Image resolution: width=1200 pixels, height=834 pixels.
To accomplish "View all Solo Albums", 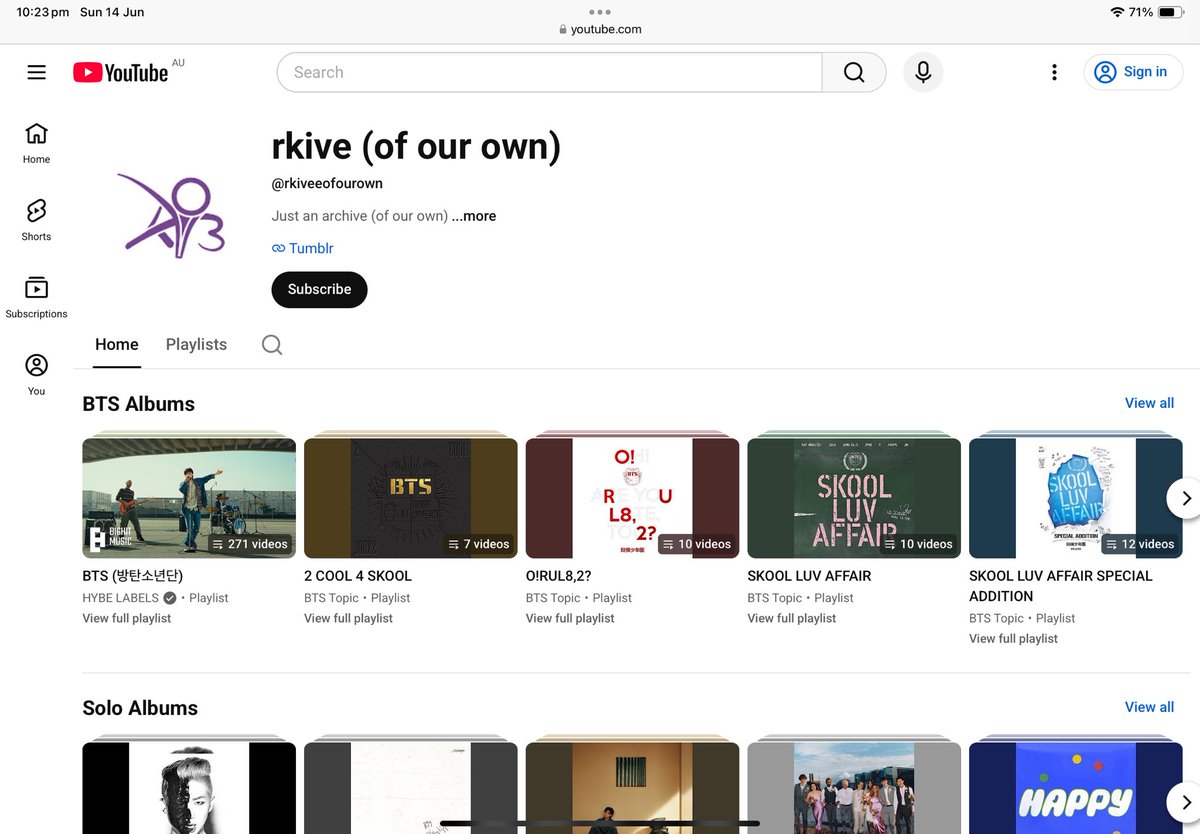I will [1149, 707].
